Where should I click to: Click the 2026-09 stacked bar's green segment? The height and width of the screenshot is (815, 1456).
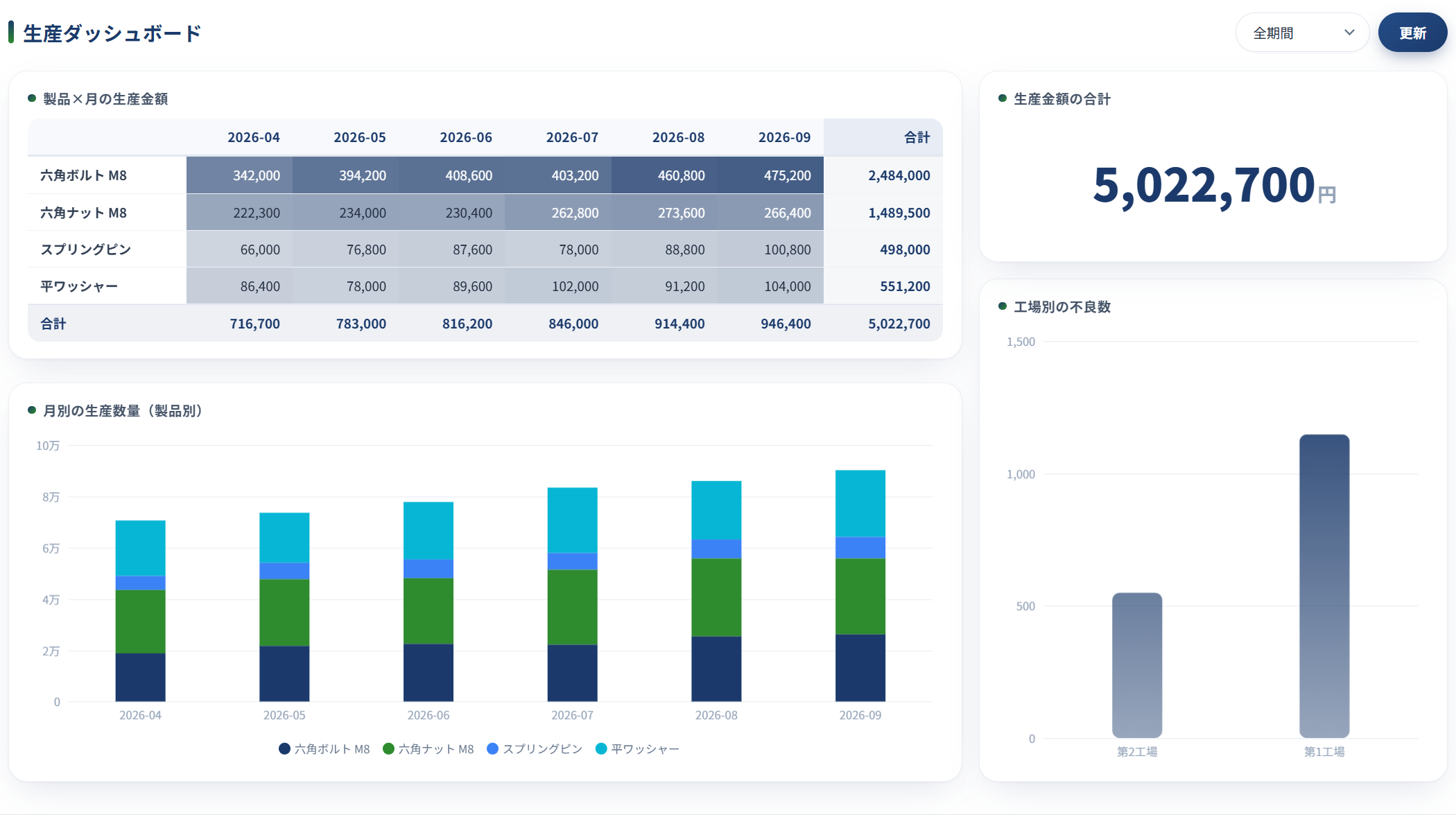pyautogui.click(x=860, y=597)
